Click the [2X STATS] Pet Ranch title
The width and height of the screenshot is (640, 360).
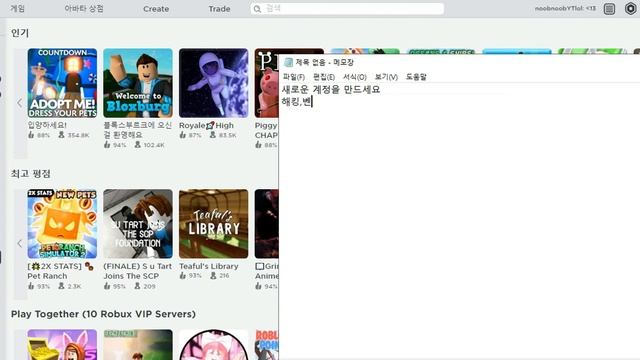coord(60,271)
